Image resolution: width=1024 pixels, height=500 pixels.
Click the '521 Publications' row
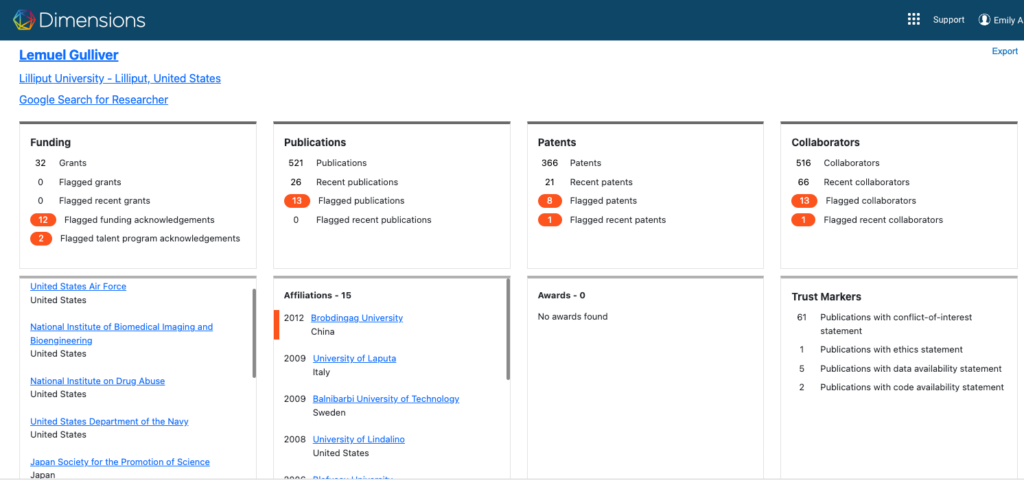[327, 163]
